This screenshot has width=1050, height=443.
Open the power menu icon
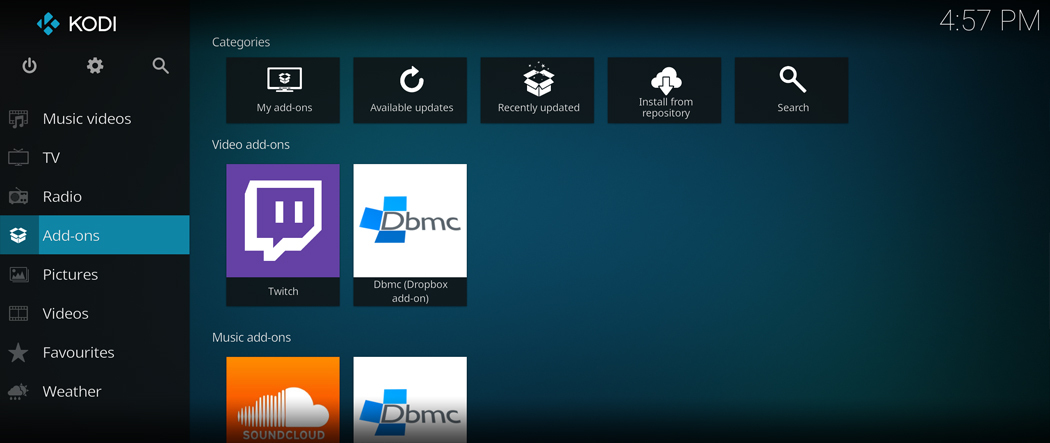(x=29, y=66)
